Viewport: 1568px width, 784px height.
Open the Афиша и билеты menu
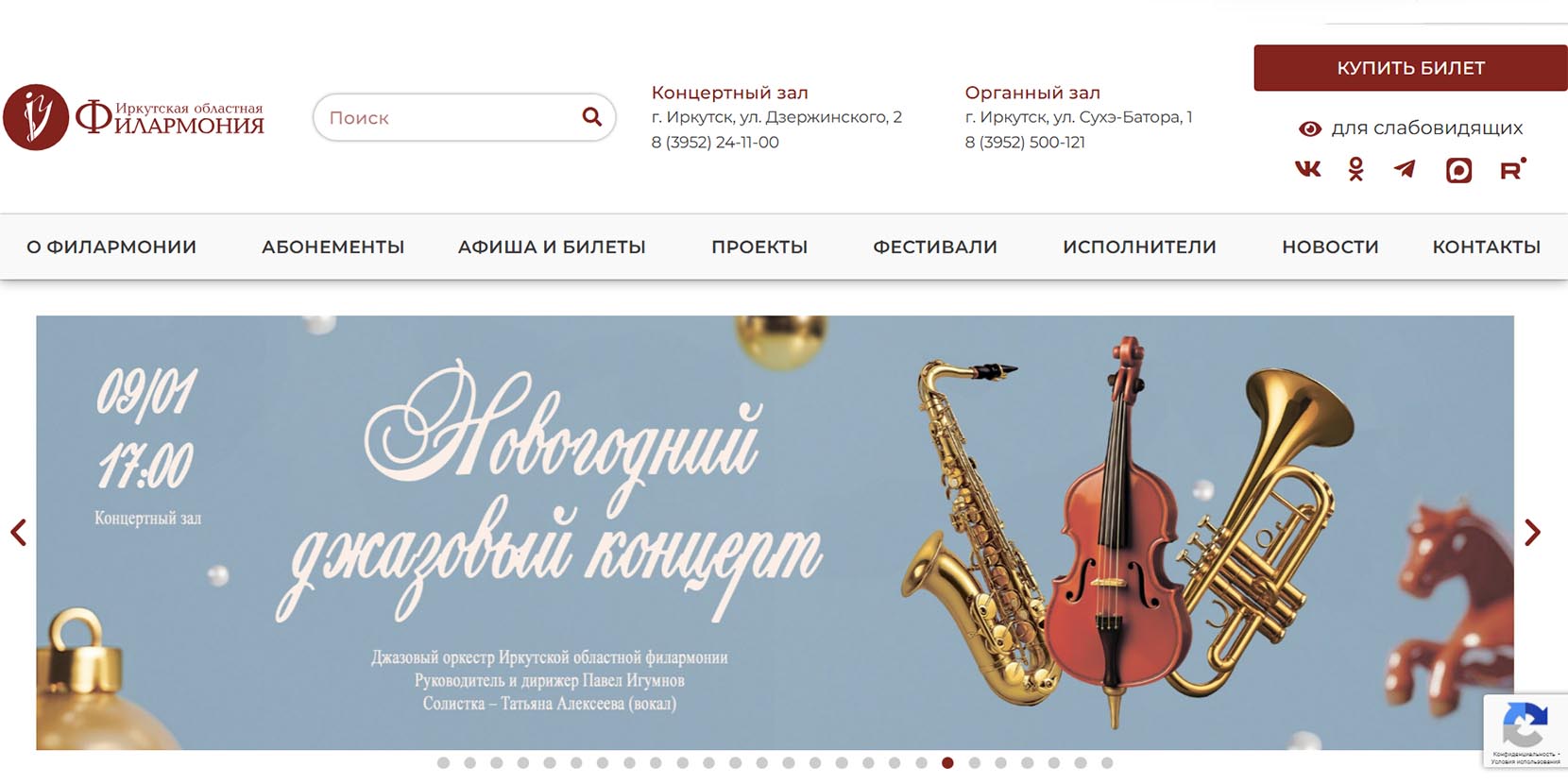point(552,247)
